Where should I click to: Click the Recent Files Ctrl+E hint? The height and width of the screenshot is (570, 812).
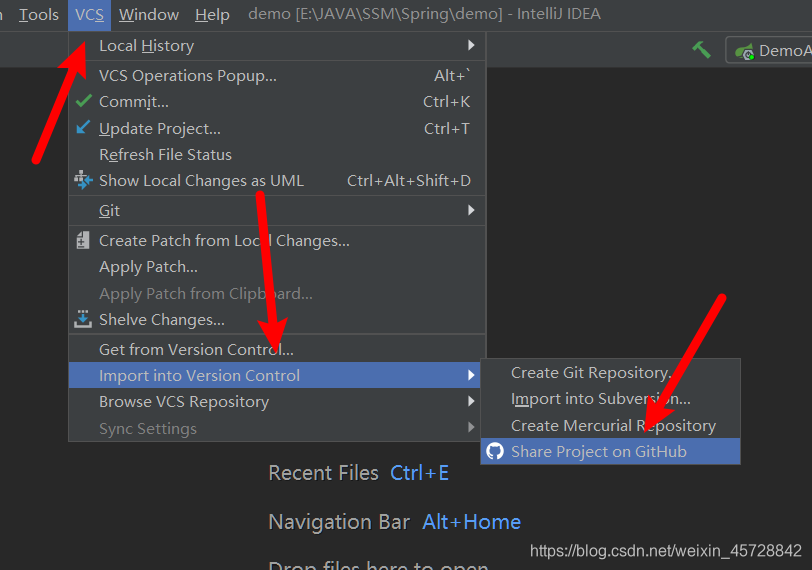358,473
